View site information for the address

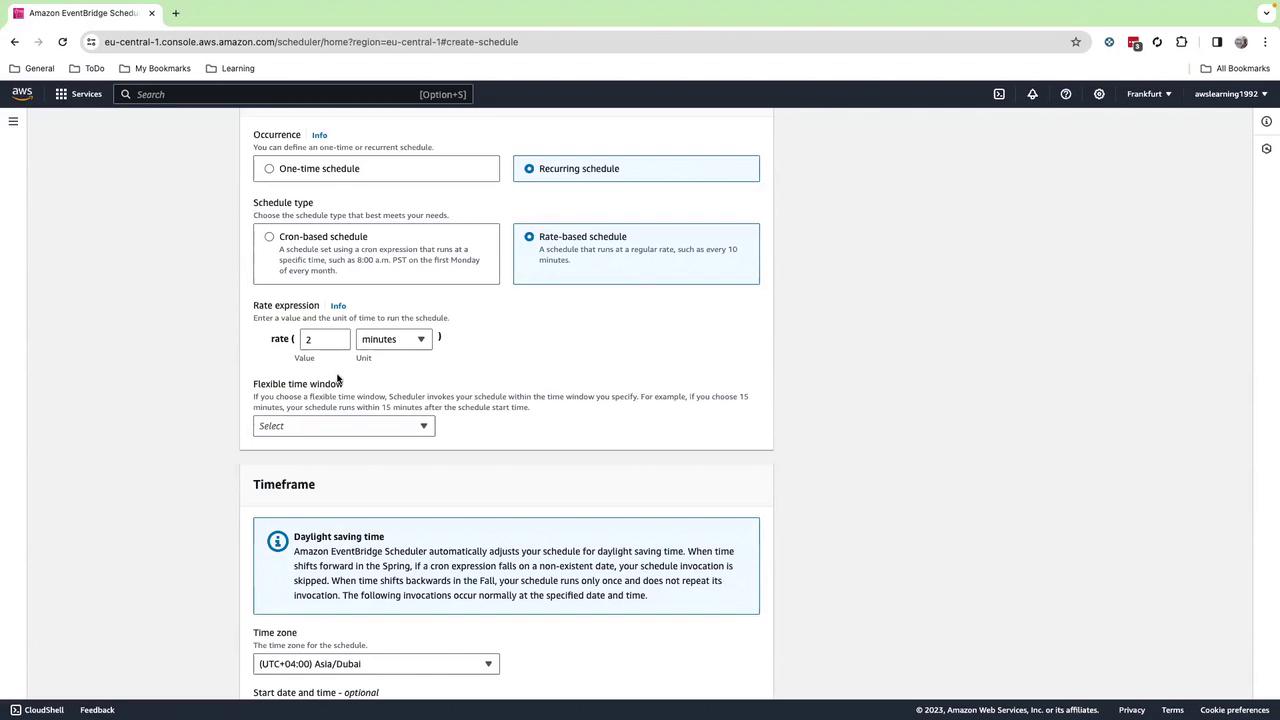coord(91,42)
